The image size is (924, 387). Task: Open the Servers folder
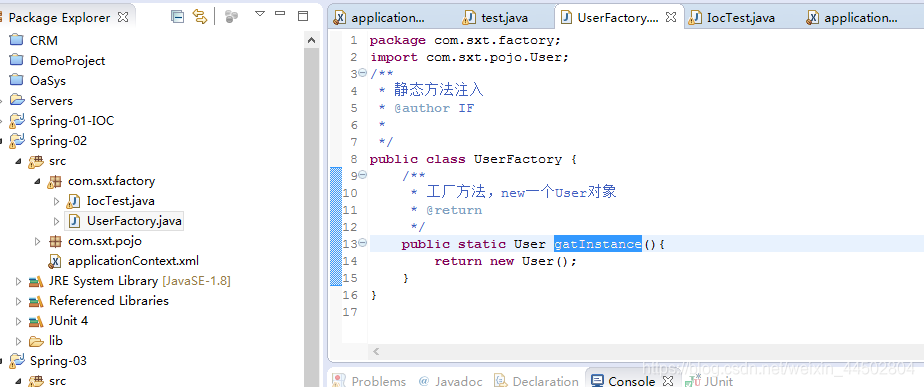pyautogui.click(x=51, y=101)
